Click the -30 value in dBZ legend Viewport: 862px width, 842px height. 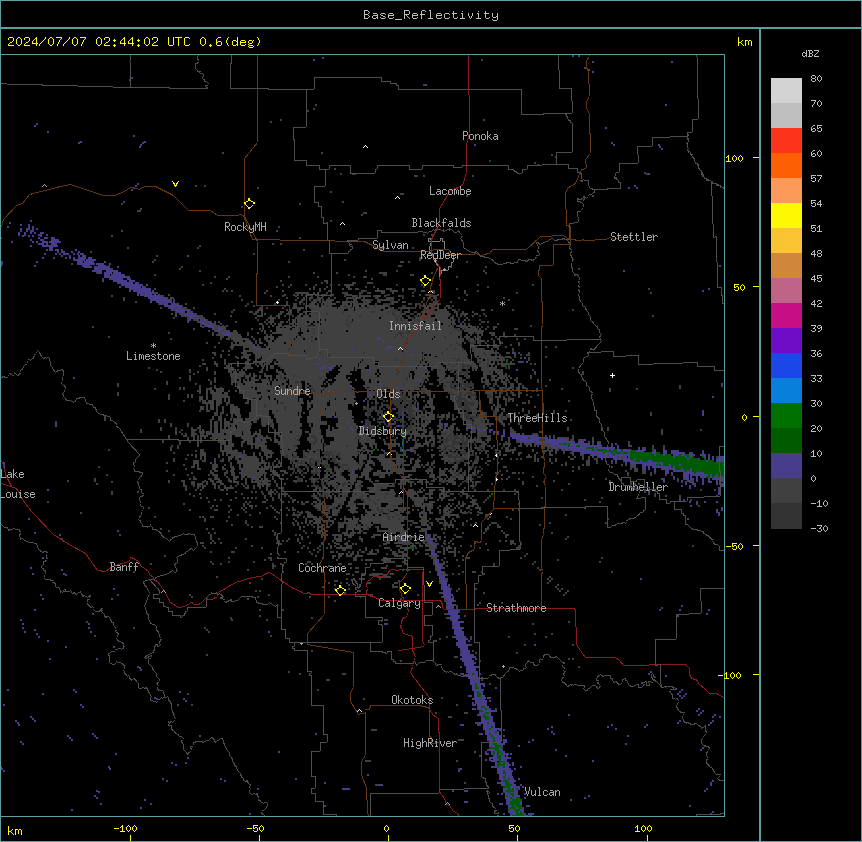[819, 528]
